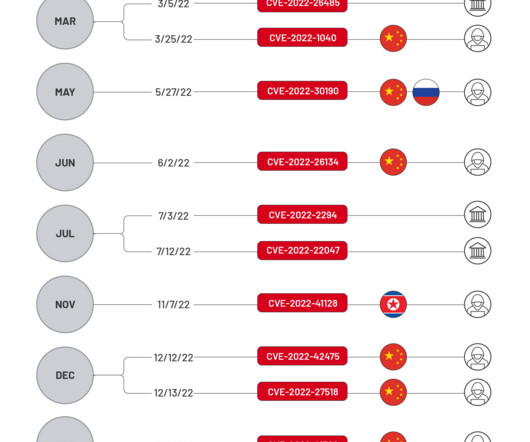Screen dimensions: 530x442
Task: Click the hacker icon on the 12/12/22 row
Action: 478,357
